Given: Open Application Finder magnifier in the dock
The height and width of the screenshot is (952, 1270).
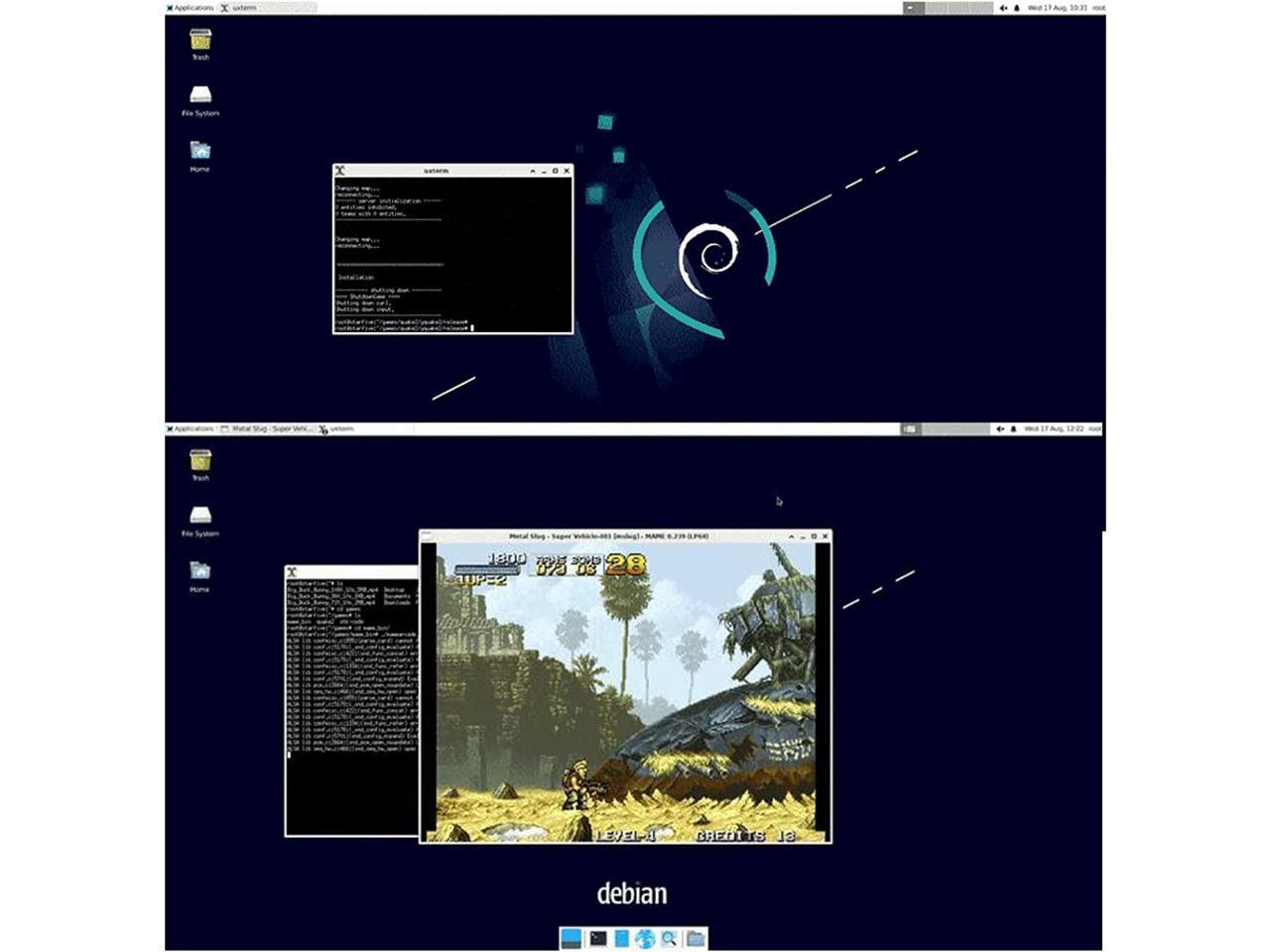Looking at the screenshot, I should (670, 938).
